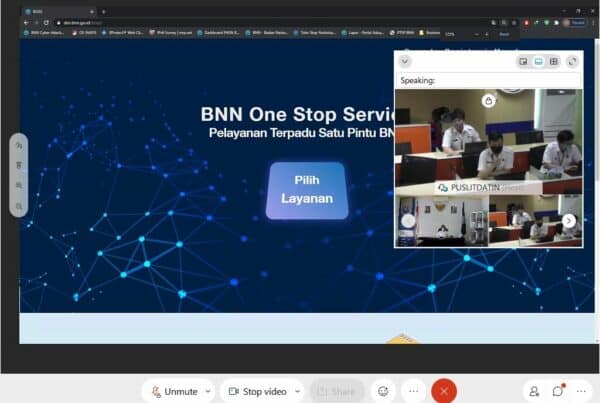Leave the meeting with red X button

coord(444,391)
